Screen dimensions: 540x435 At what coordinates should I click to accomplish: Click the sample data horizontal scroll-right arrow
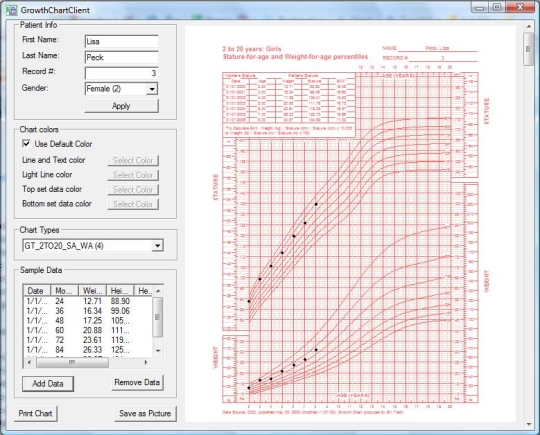pos(146,362)
